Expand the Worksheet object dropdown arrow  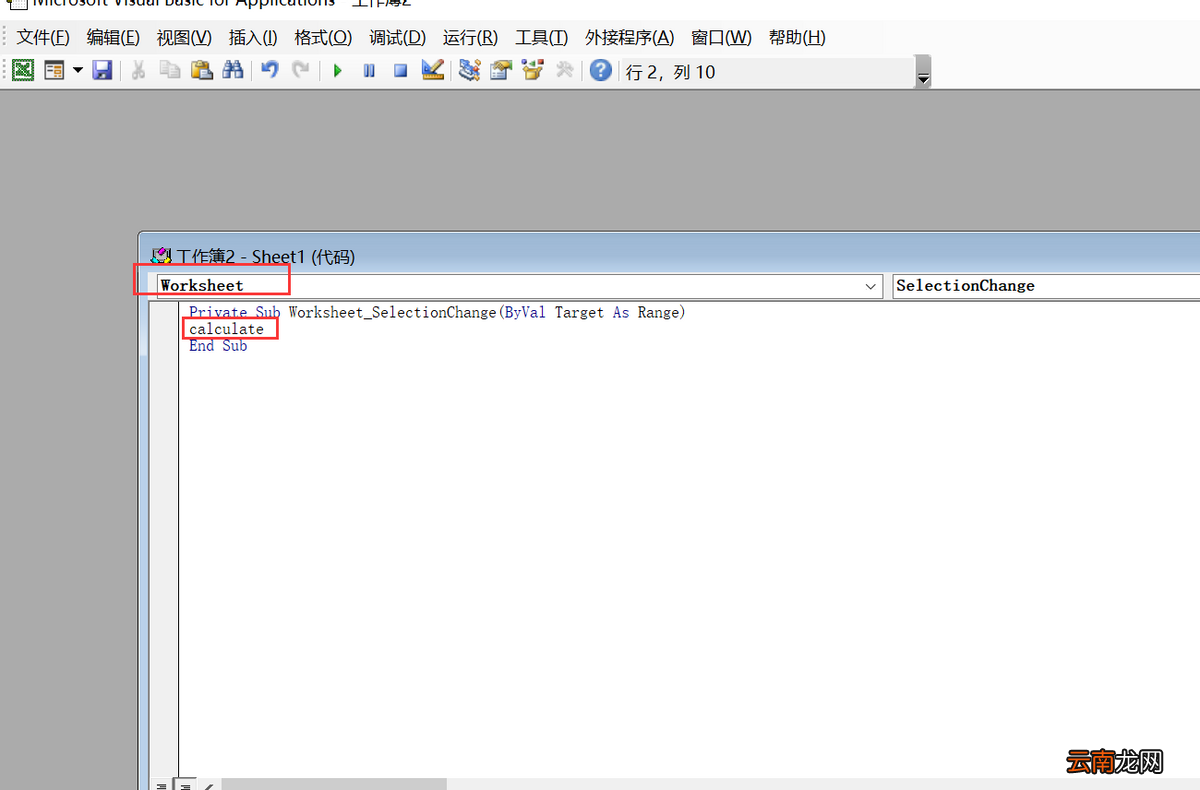click(870, 286)
